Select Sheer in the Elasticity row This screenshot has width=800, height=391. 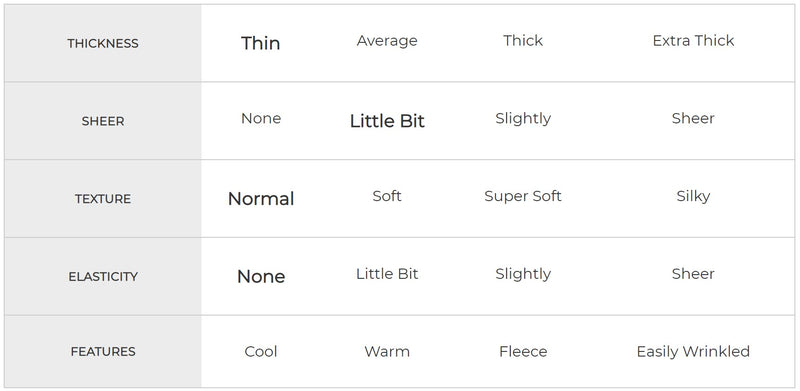(x=693, y=274)
